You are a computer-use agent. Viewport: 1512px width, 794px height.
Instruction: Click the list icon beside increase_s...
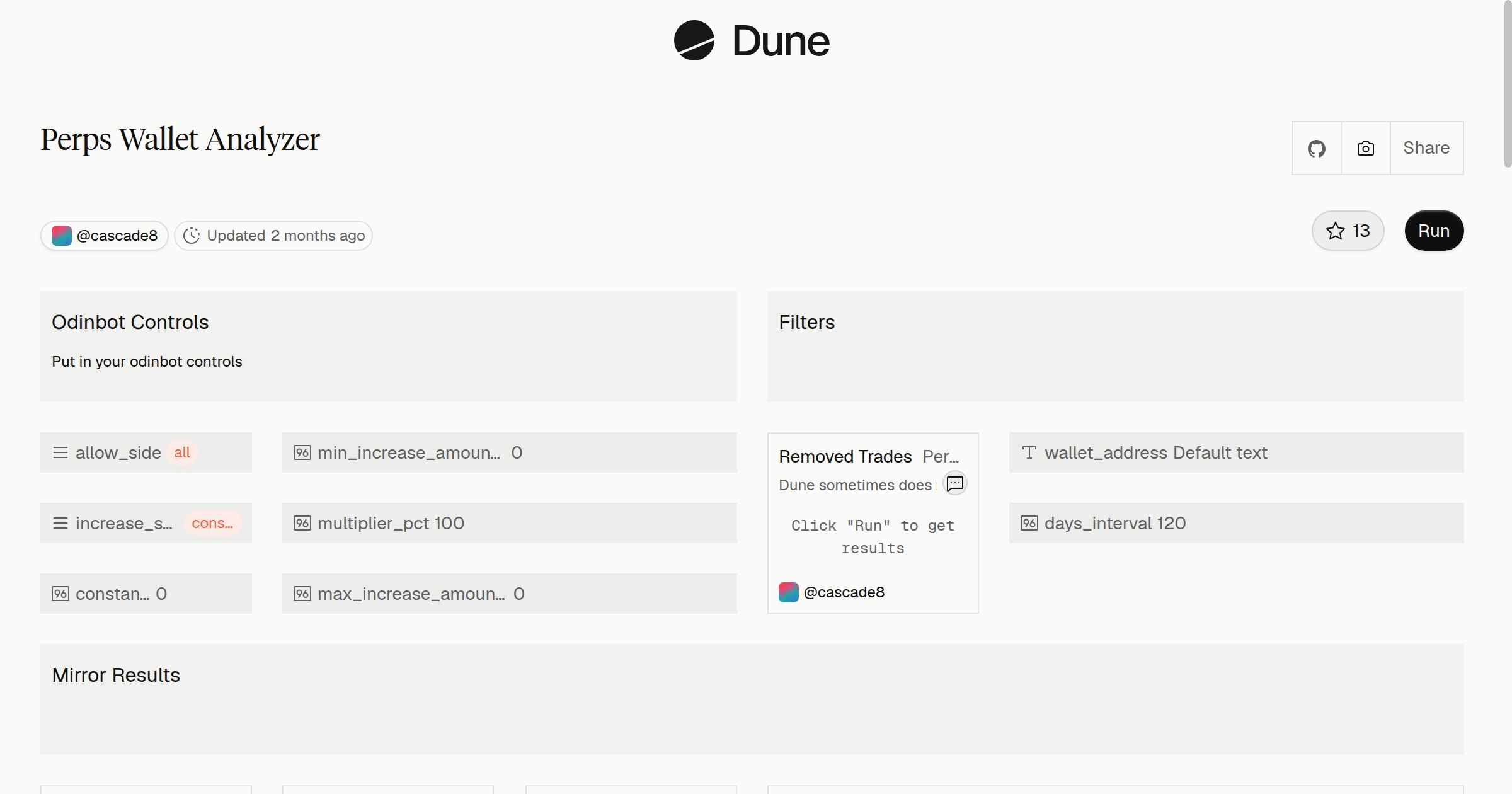tap(60, 523)
